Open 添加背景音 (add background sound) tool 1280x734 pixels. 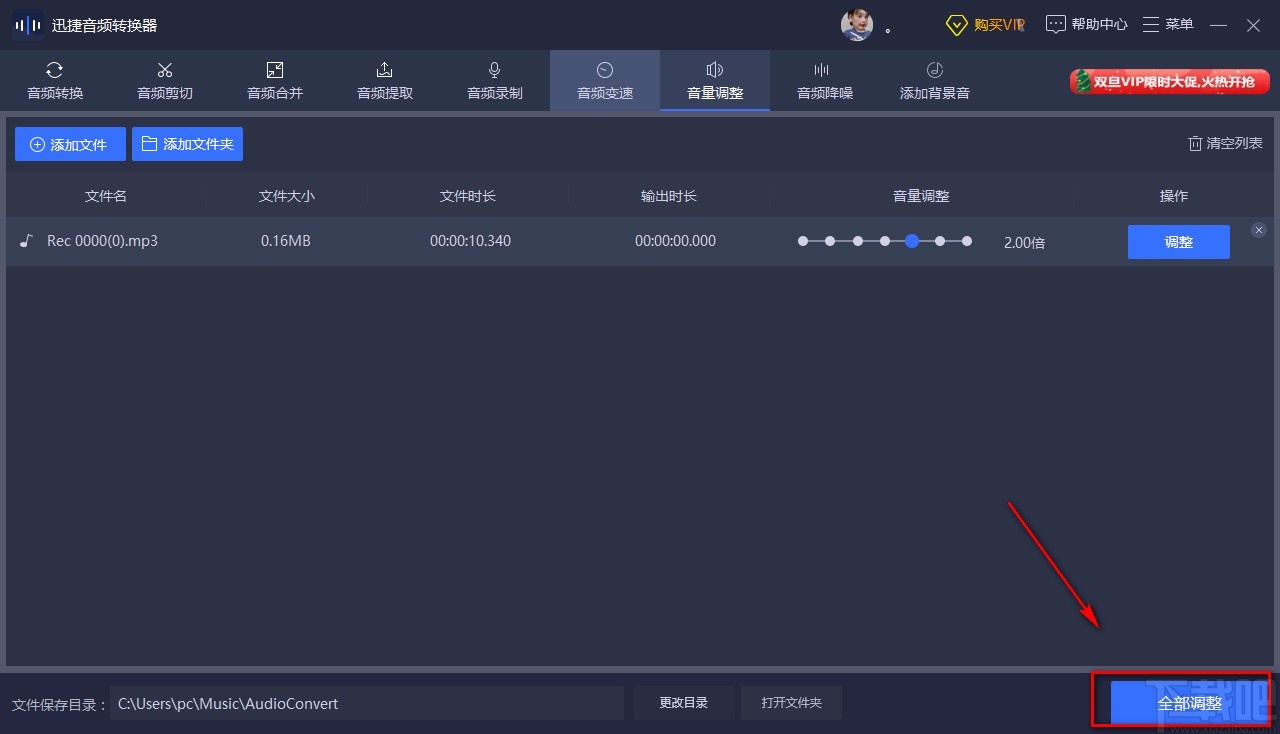click(933, 80)
